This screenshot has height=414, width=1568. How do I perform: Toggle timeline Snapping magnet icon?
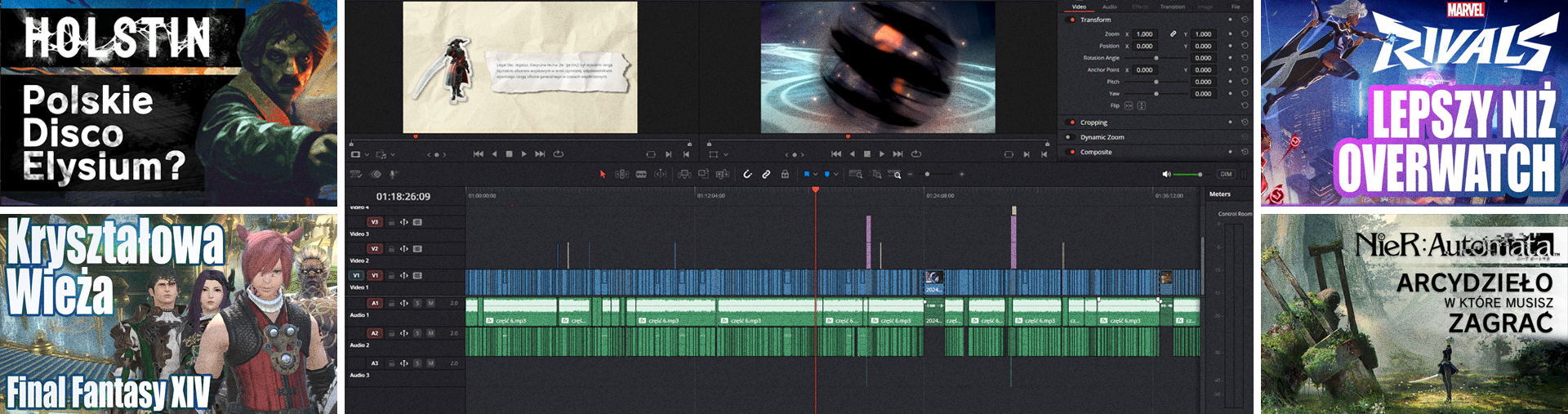tap(747, 174)
